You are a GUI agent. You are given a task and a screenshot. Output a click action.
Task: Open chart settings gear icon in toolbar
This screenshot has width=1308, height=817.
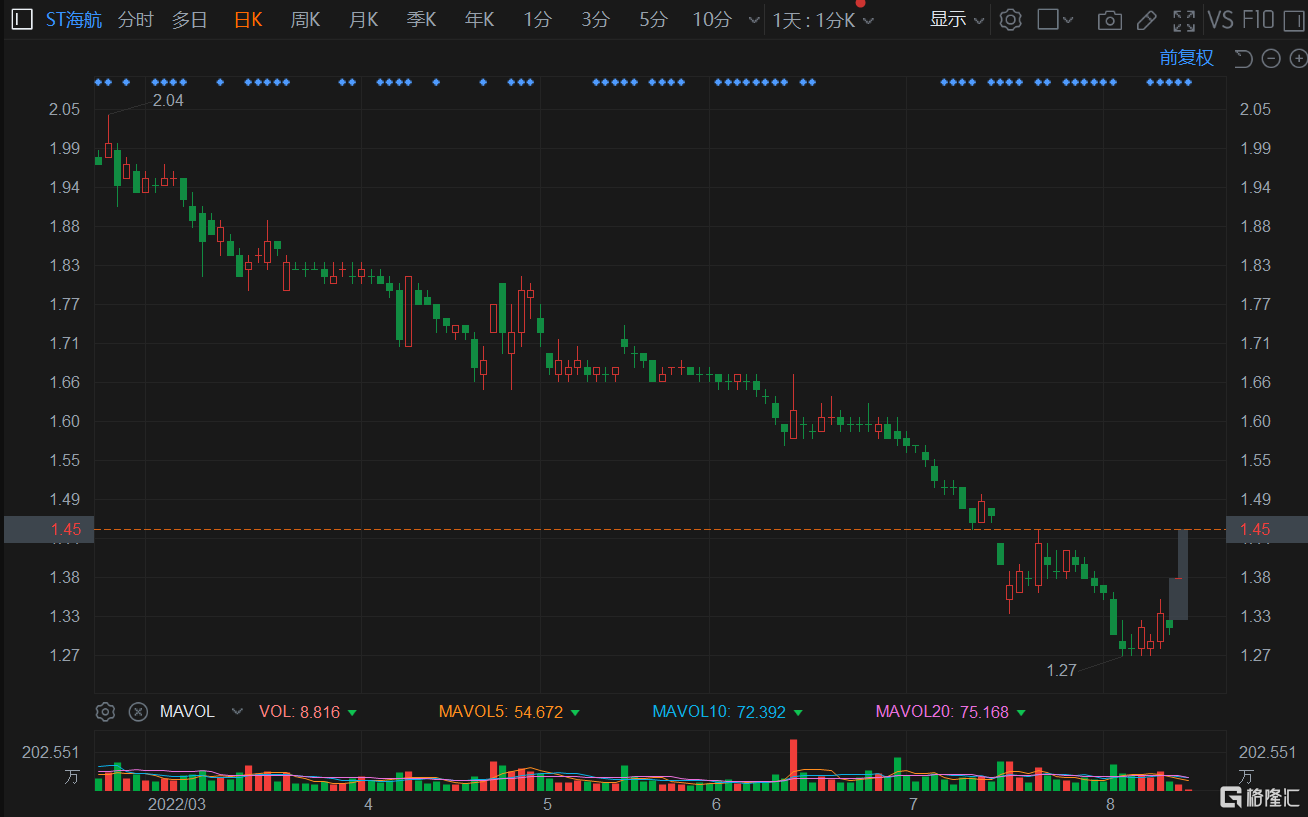click(x=1011, y=19)
